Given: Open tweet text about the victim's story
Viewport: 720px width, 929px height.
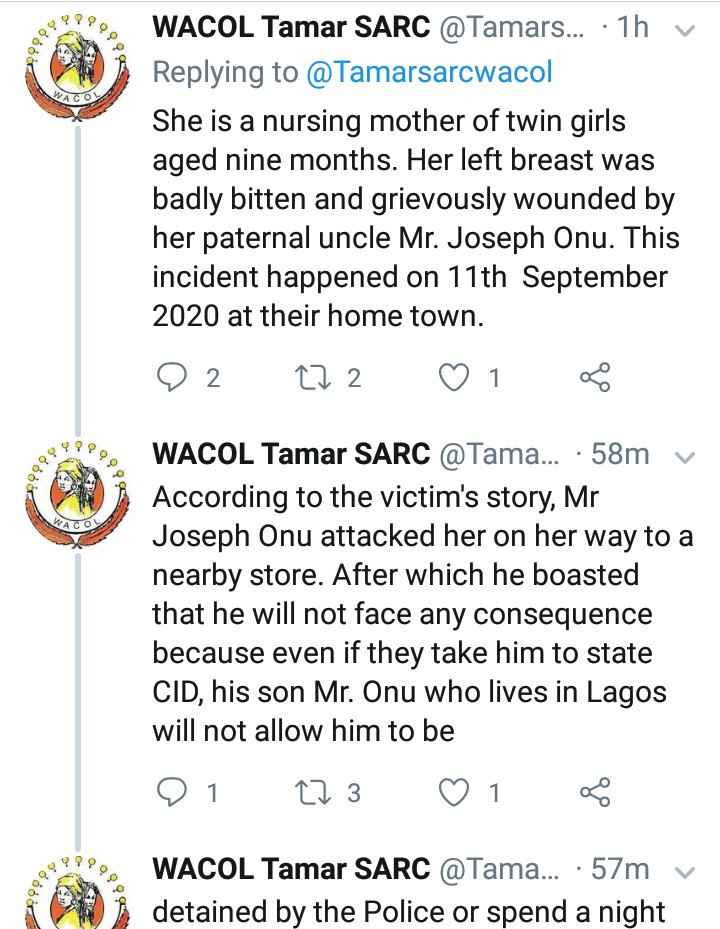Looking at the screenshot, I should click(423, 614).
